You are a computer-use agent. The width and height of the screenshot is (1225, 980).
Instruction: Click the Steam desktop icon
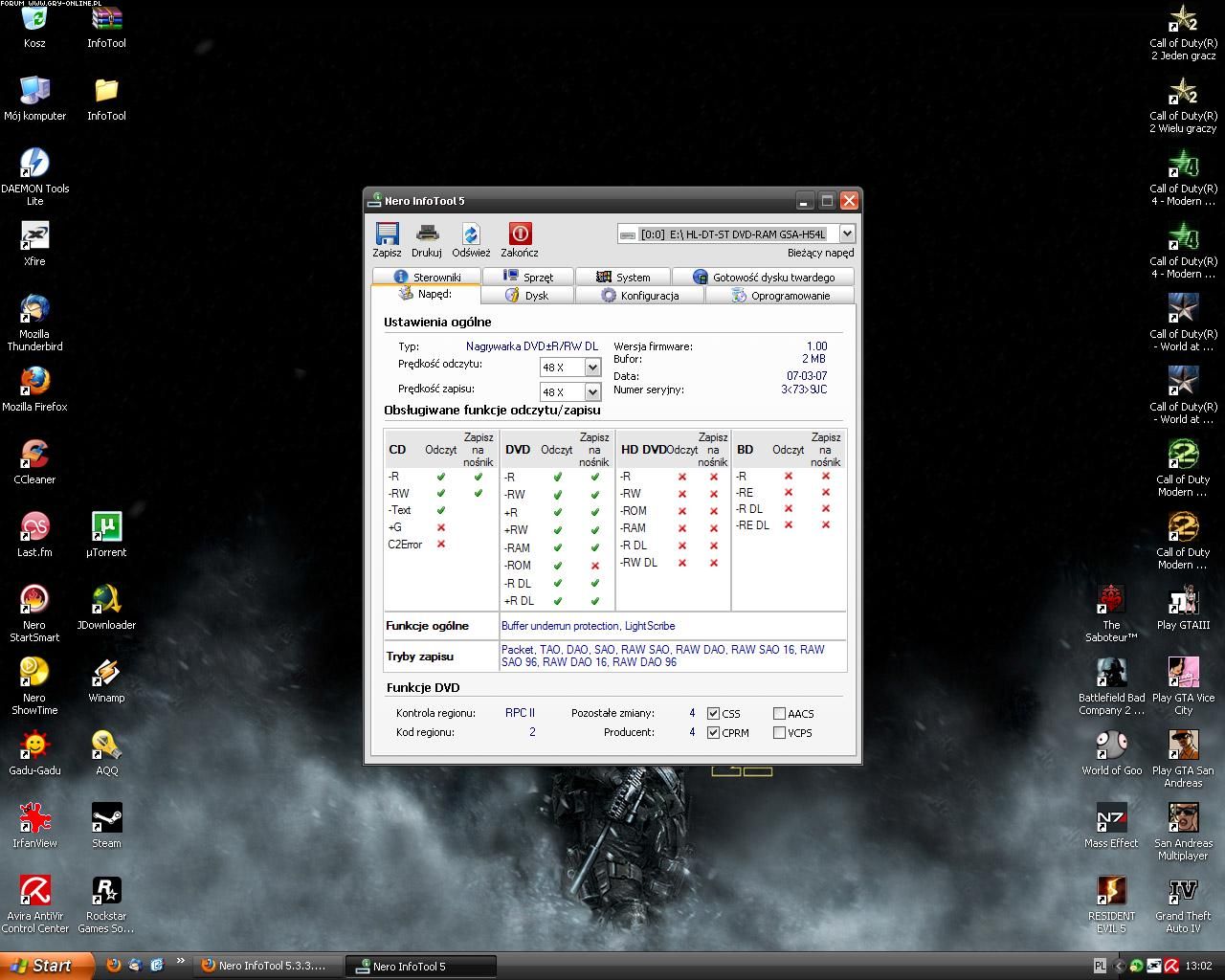tap(106, 818)
